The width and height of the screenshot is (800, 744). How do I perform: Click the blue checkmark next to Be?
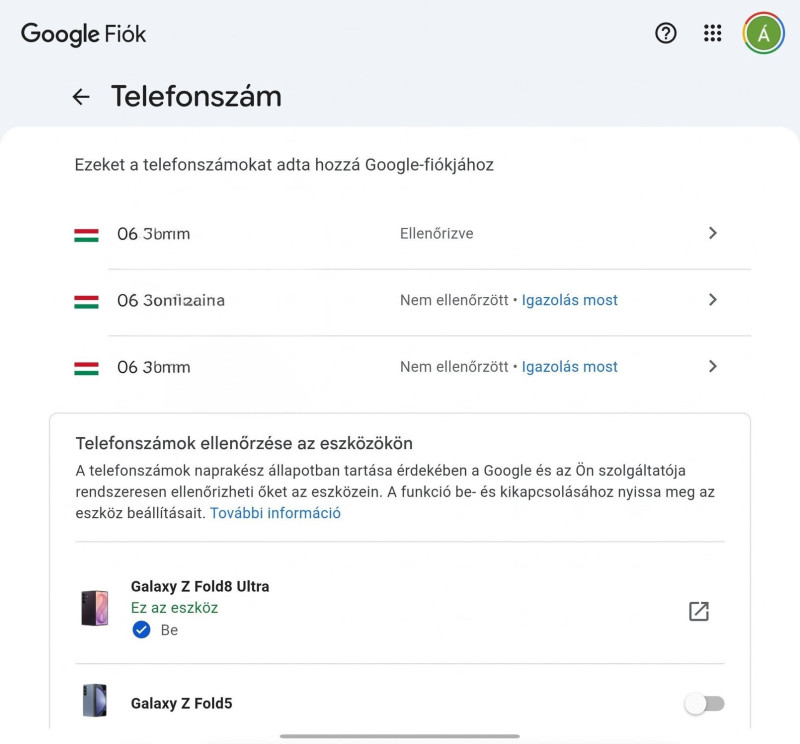pyautogui.click(x=141, y=630)
